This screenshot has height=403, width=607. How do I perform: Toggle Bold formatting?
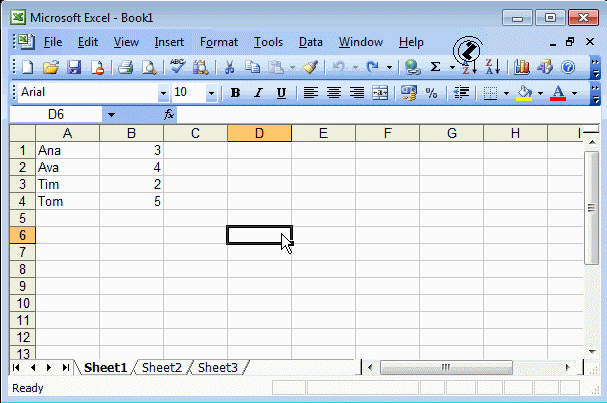235,93
